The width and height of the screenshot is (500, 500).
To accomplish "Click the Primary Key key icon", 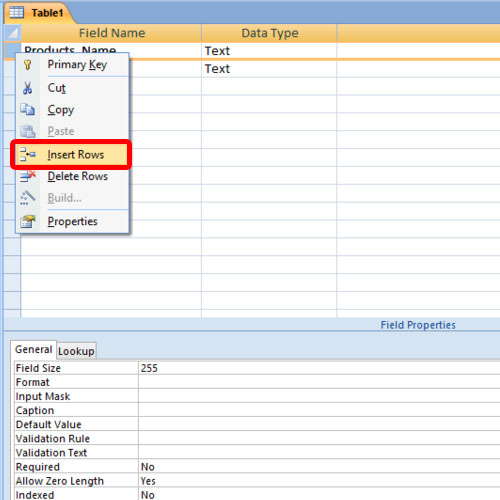I will point(28,65).
